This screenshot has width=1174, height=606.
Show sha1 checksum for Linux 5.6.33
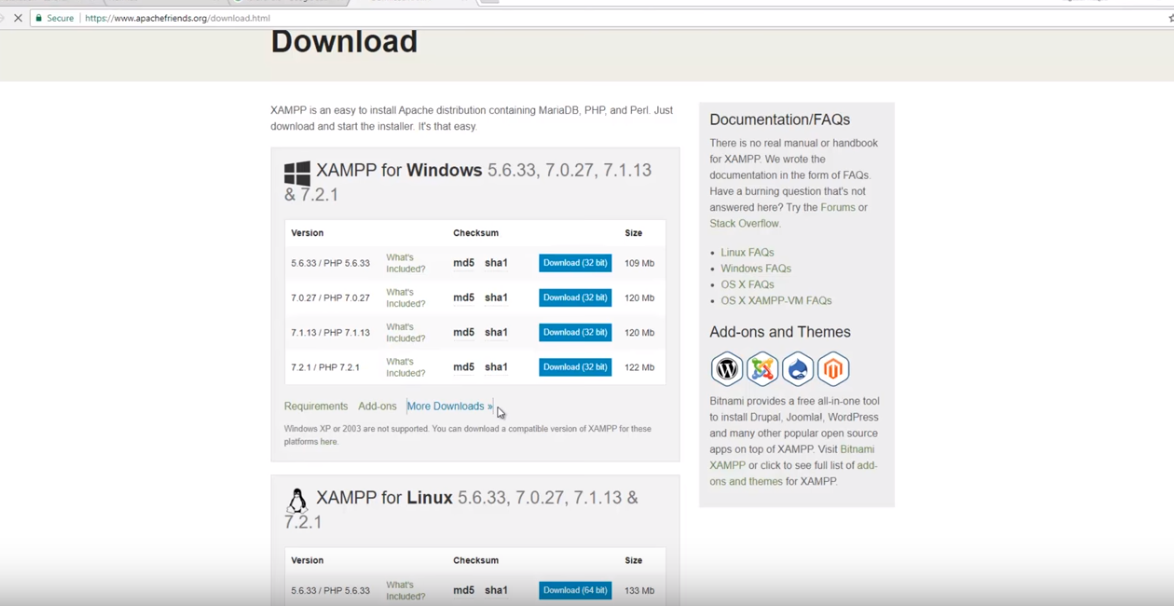pos(496,590)
